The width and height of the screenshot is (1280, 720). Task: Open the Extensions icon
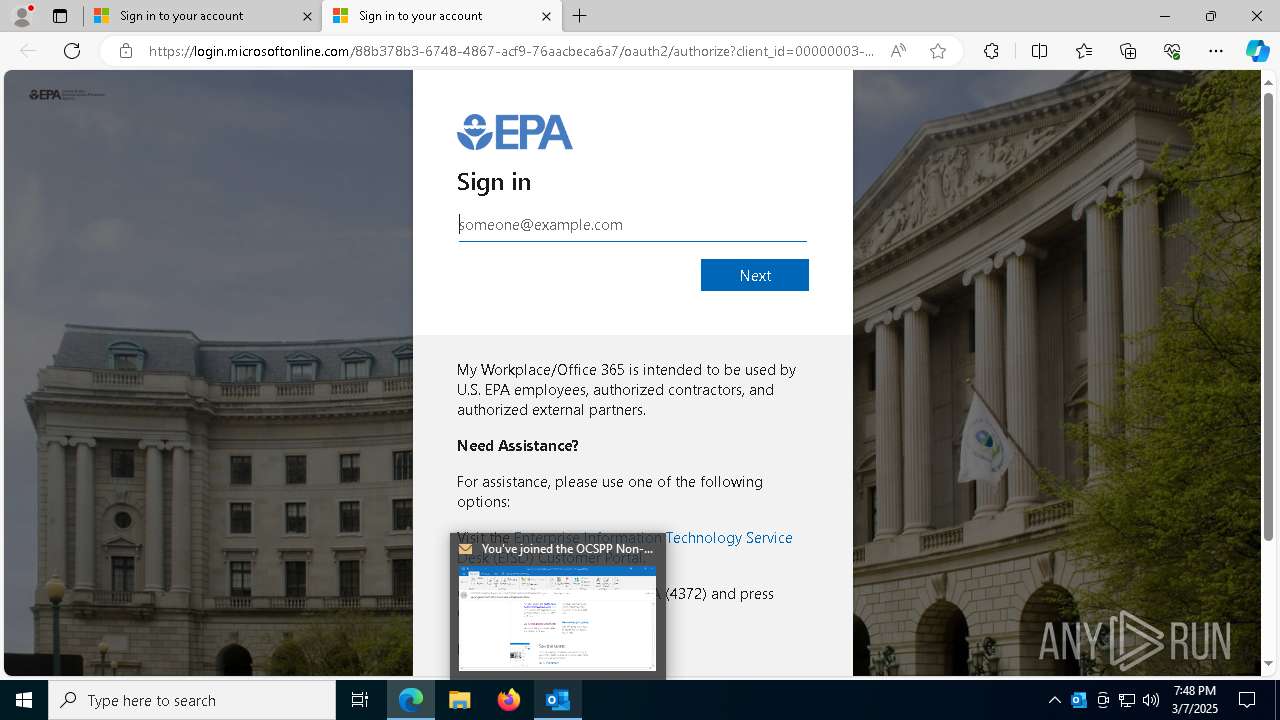(x=991, y=51)
